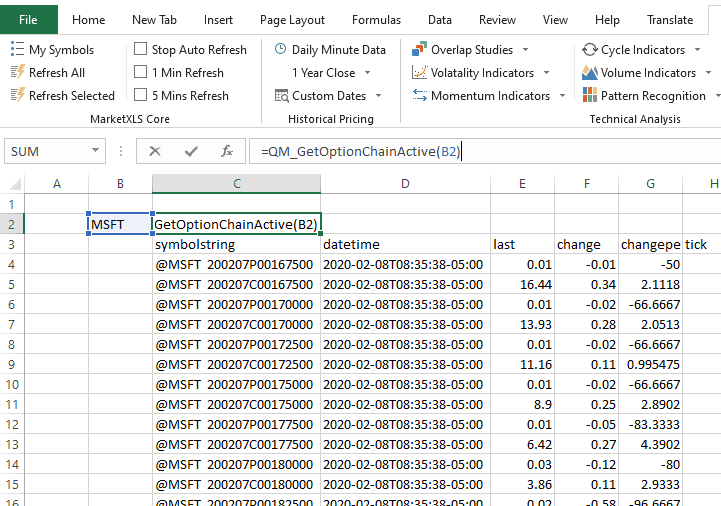
Task: Open the Momentum Indicators menu
Action: tap(490, 96)
